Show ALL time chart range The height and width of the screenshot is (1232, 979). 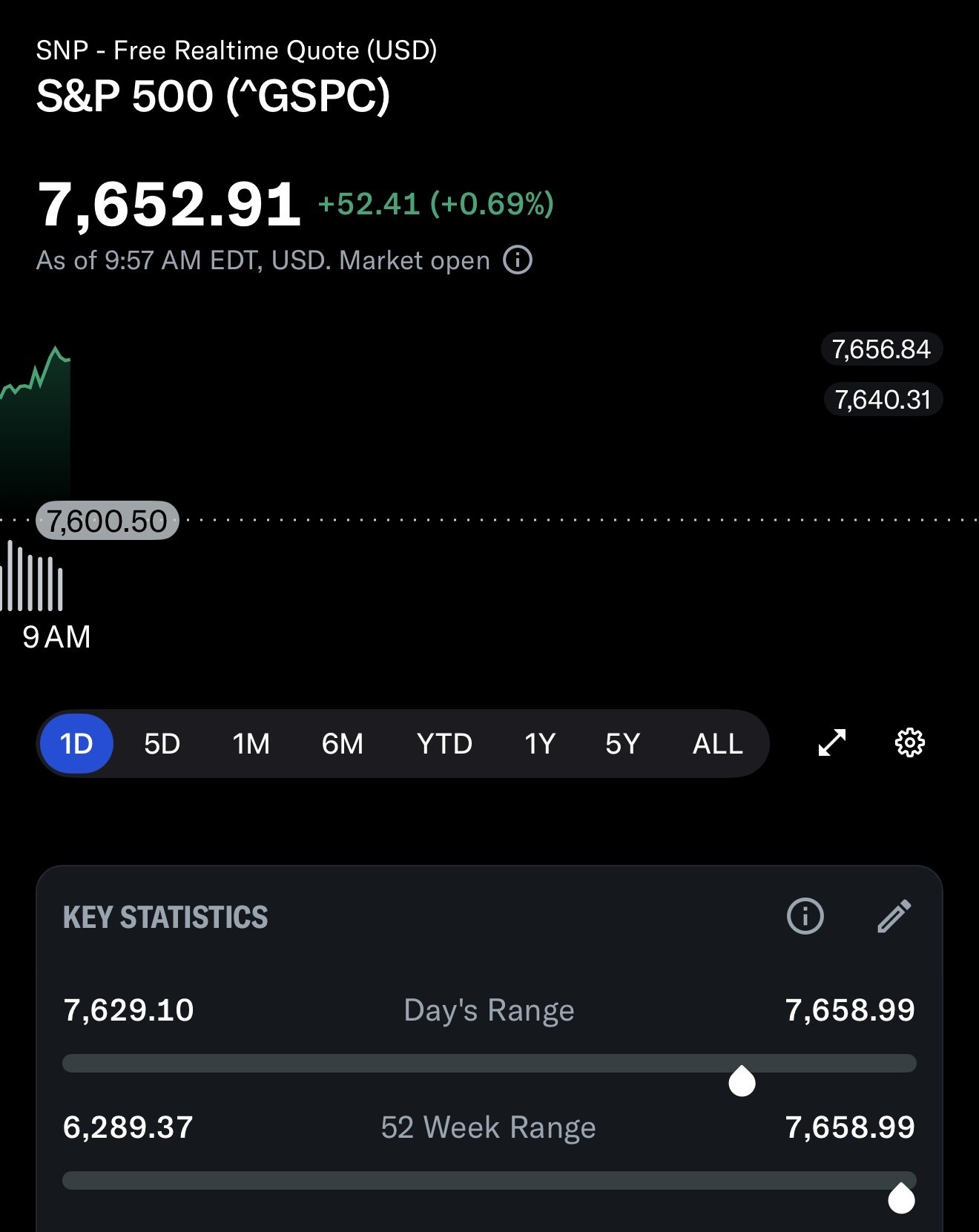(718, 743)
